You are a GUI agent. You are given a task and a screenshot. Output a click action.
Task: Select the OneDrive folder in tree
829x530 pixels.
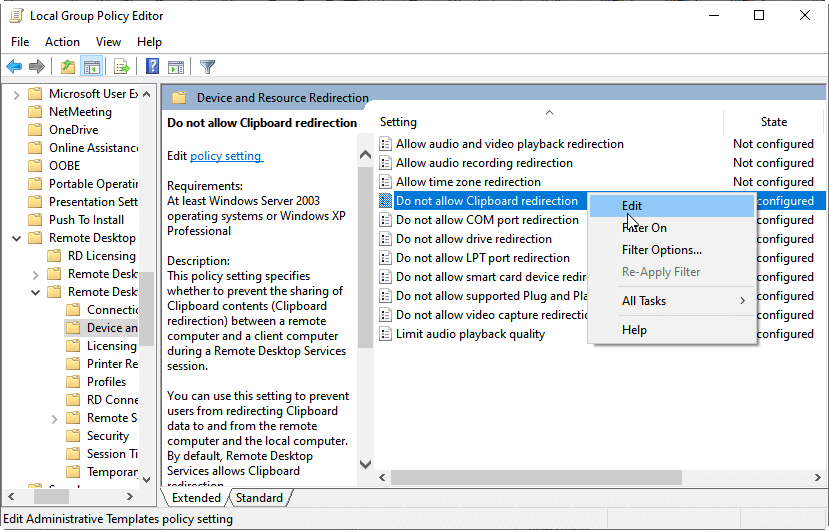[73, 130]
